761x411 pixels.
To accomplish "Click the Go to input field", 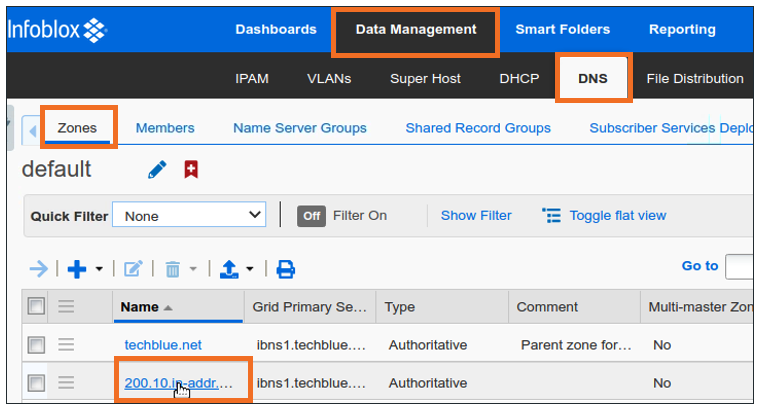I will 740,266.
